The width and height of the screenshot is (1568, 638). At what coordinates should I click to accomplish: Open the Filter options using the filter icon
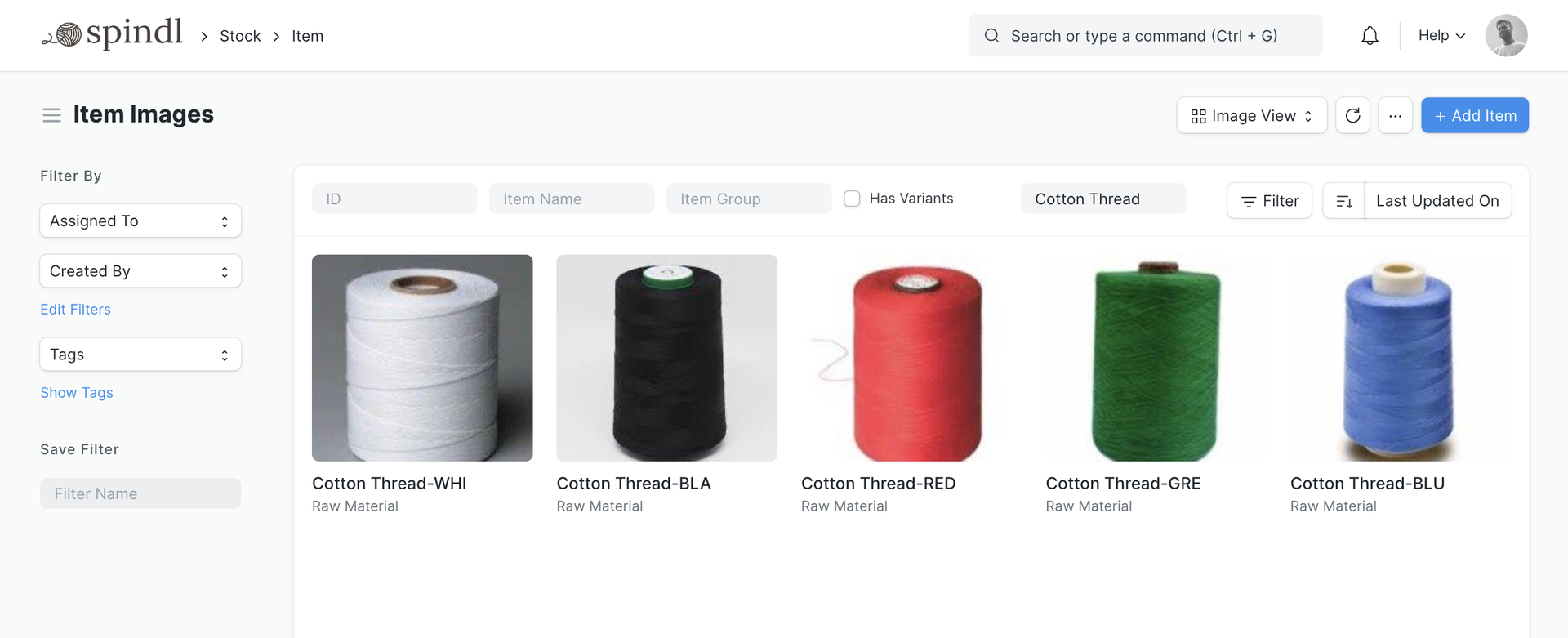pyautogui.click(x=1268, y=200)
